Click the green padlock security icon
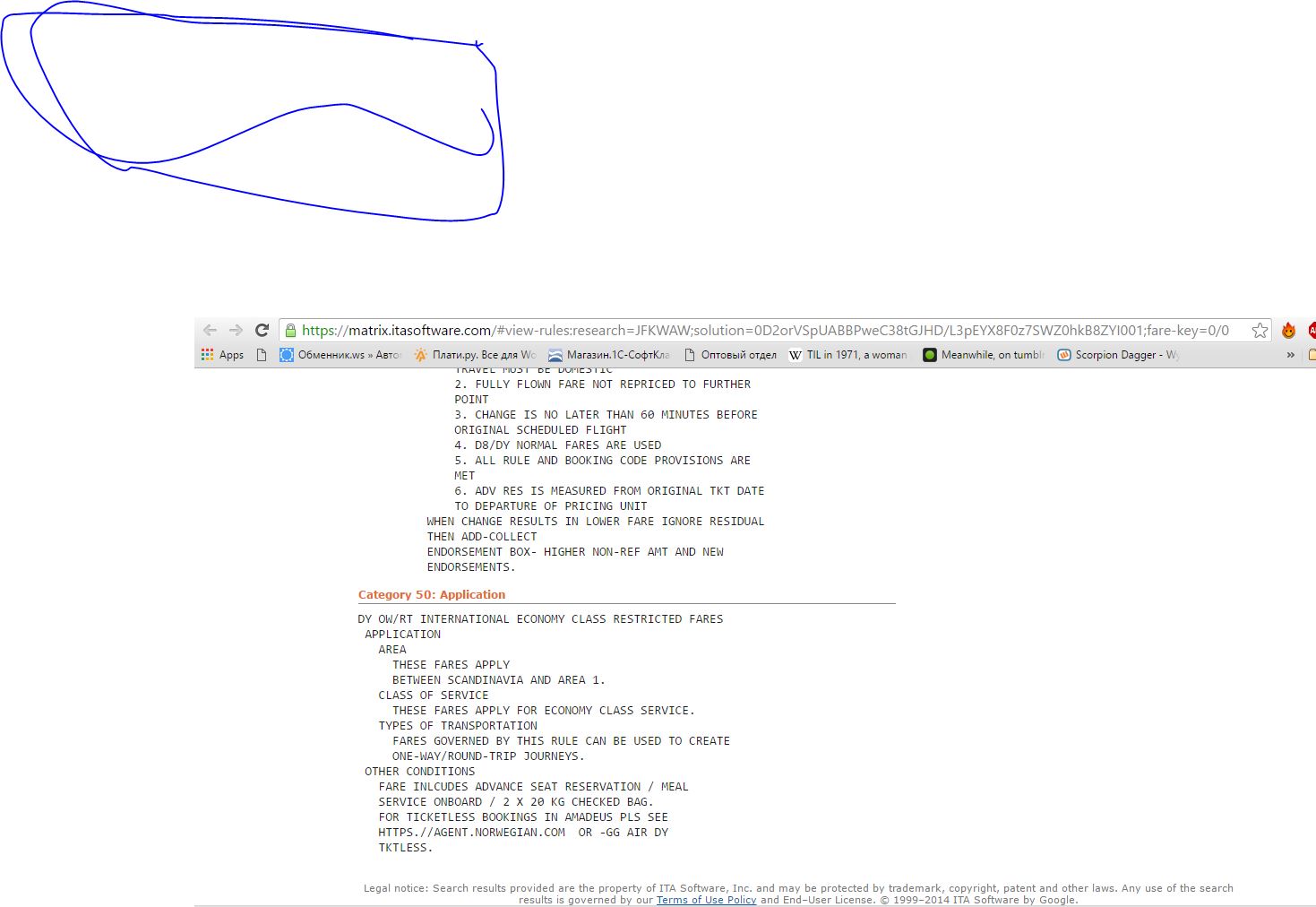The image size is (1316, 907). click(x=290, y=330)
